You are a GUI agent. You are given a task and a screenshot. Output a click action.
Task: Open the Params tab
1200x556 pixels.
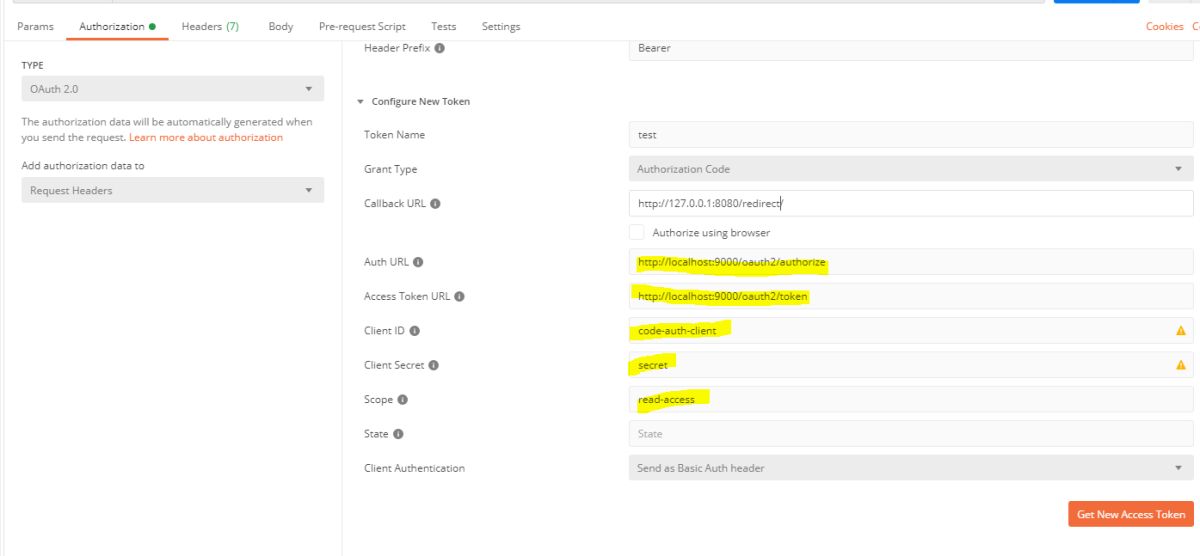point(36,27)
